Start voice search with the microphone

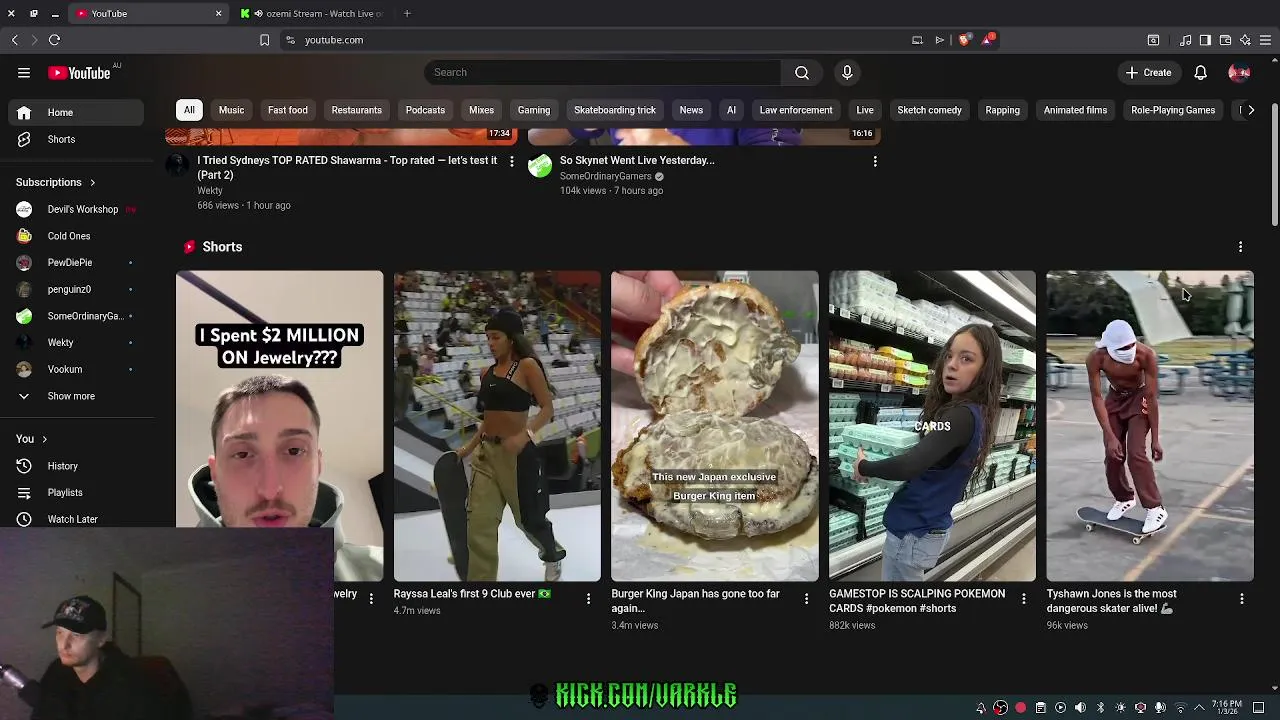pyautogui.click(x=847, y=72)
